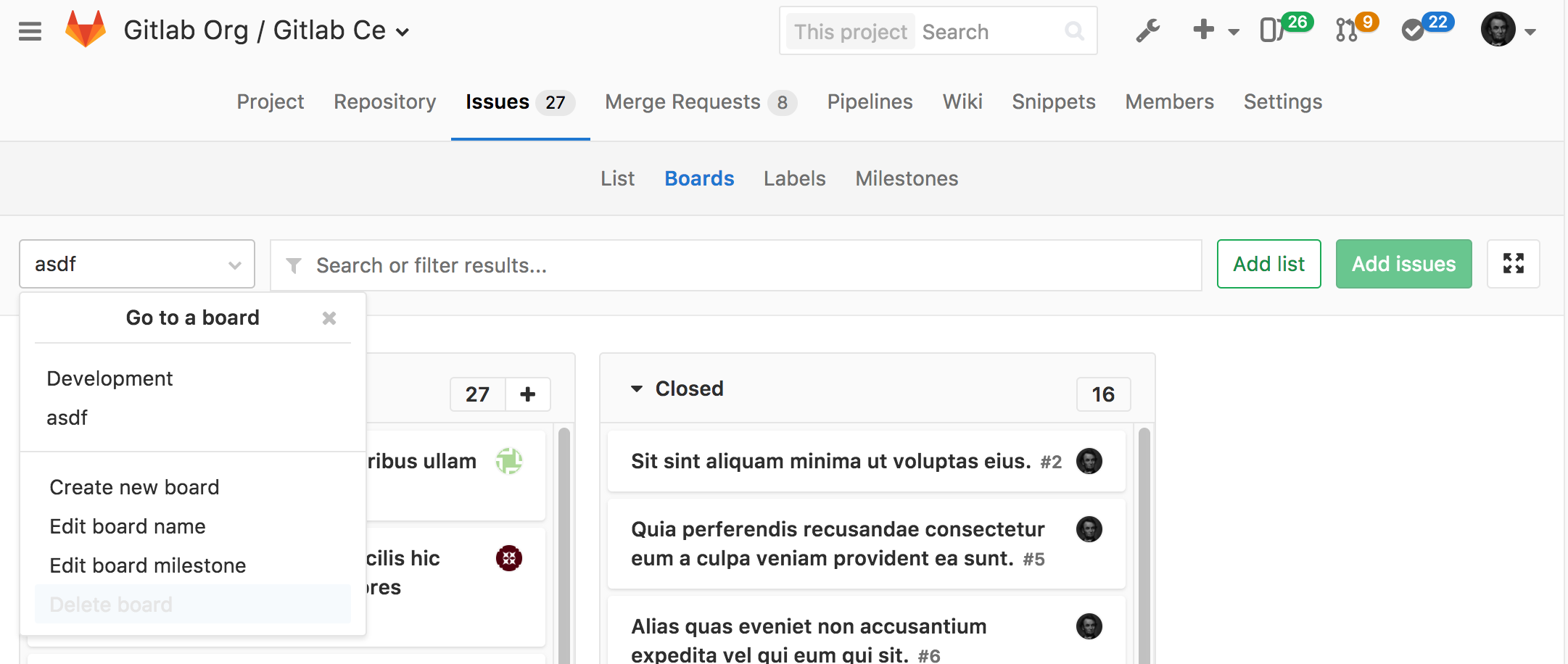Click the plus button next to count 27
Screen dimensions: 1568x664
click(528, 394)
